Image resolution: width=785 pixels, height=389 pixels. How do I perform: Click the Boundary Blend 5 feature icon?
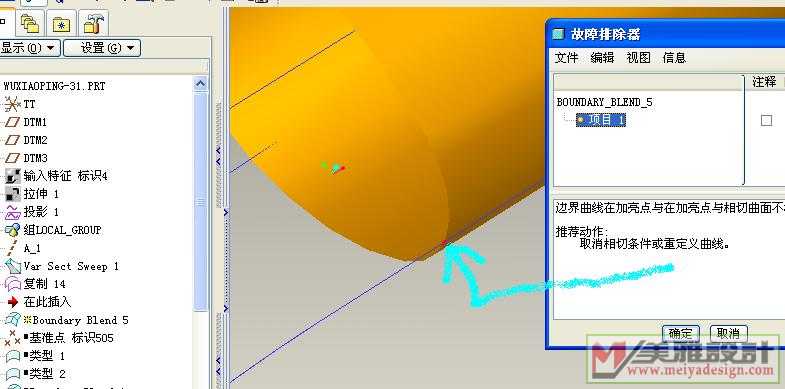(13, 320)
